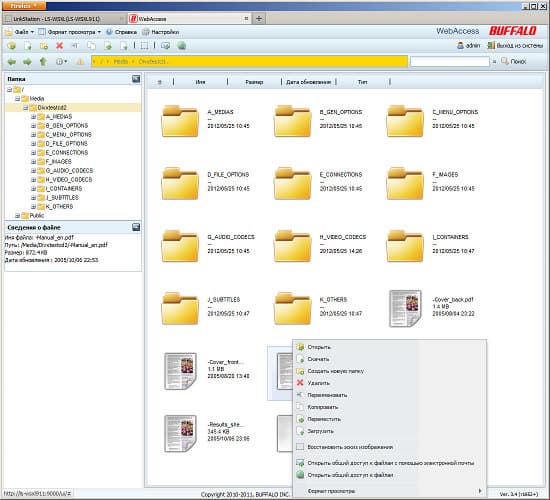Click the admin user icon

pos(460,45)
